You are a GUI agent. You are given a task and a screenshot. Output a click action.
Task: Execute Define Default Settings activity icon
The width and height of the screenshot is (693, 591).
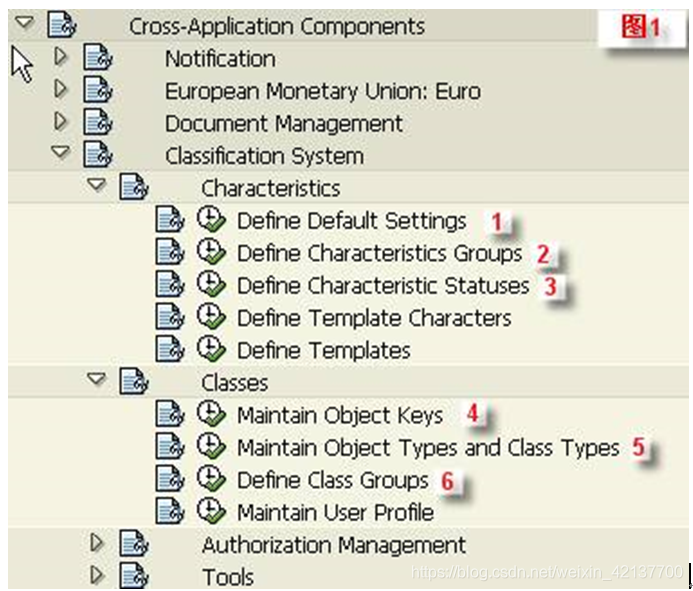[x=211, y=219]
